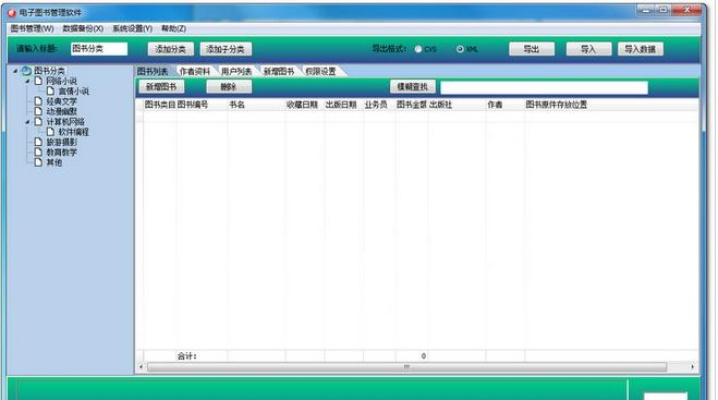Collapse the 图书分类 root tree node
Screen dimensions: 718x400
[x=15, y=71]
